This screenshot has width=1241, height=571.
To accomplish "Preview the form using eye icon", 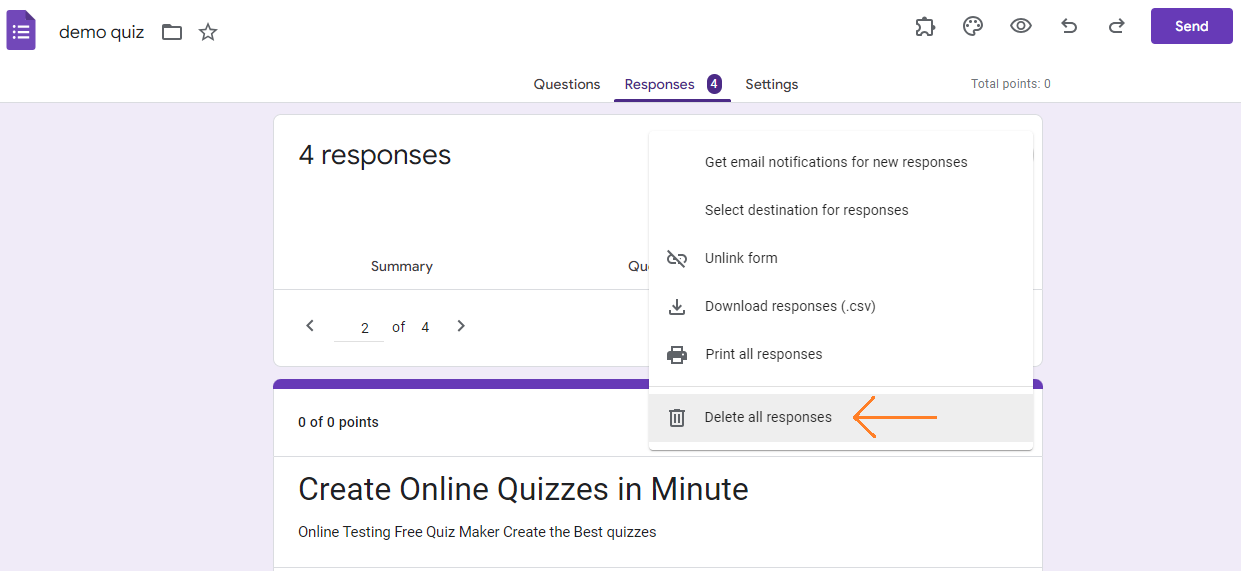I will [x=1020, y=27].
